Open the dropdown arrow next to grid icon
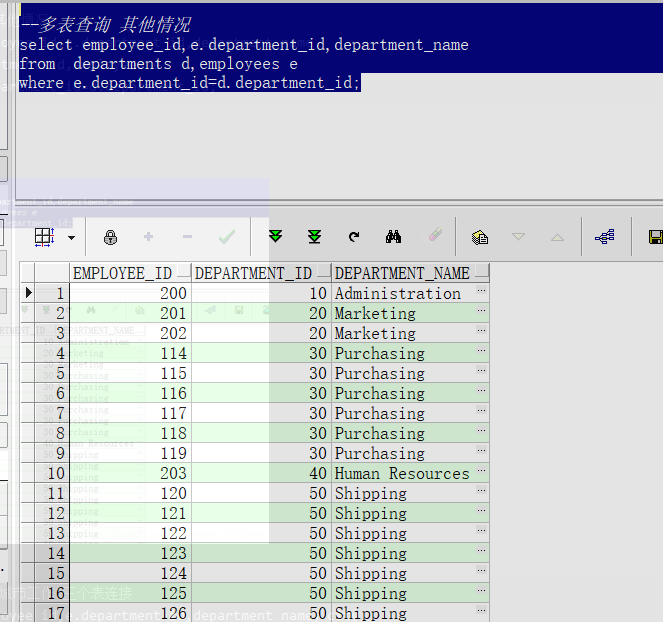Image resolution: width=663 pixels, height=622 pixels. (x=71, y=238)
